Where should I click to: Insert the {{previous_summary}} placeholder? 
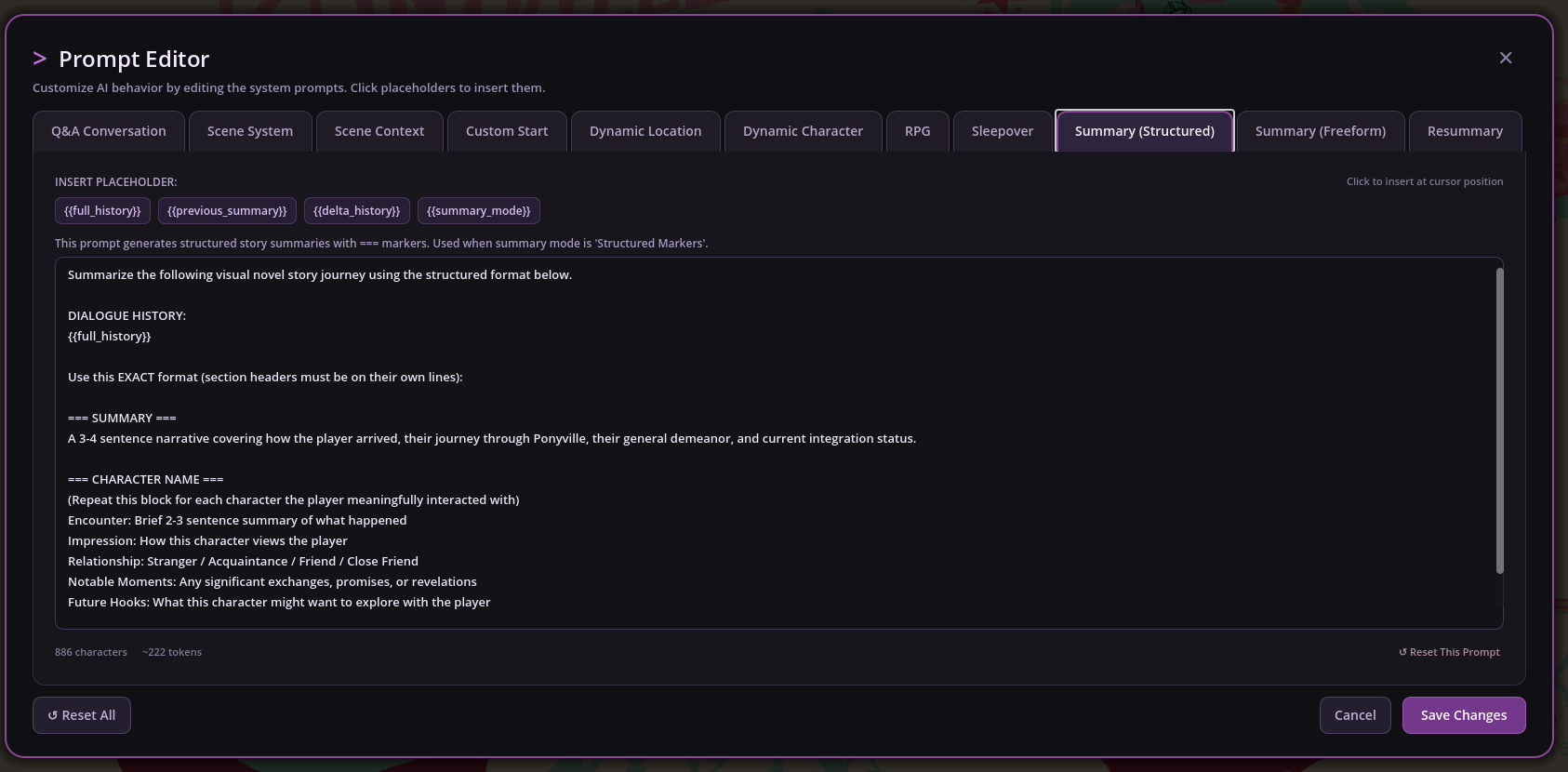click(x=227, y=211)
